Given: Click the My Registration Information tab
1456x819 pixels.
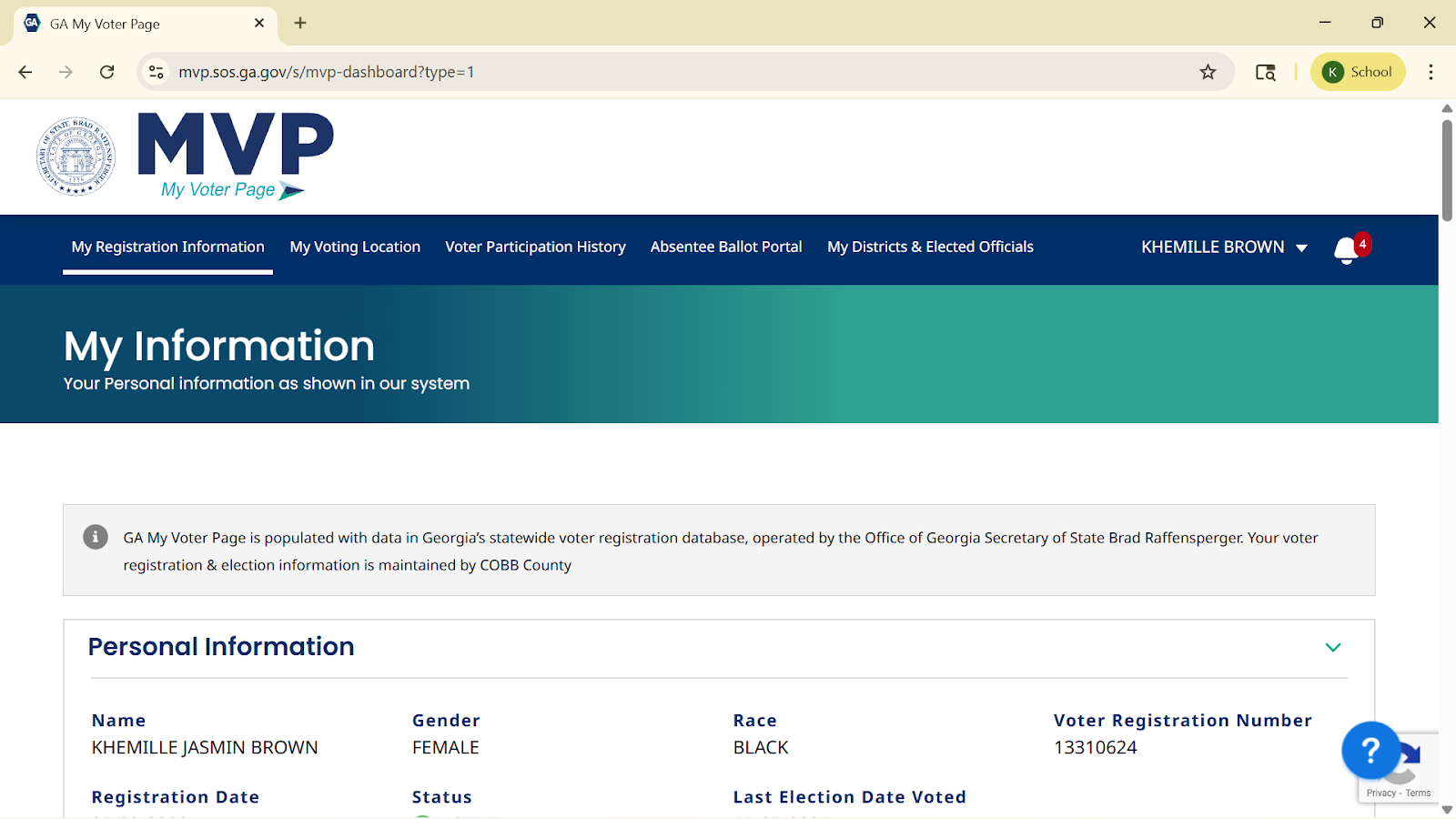Looking at the screenshot, I should (167, 247).
